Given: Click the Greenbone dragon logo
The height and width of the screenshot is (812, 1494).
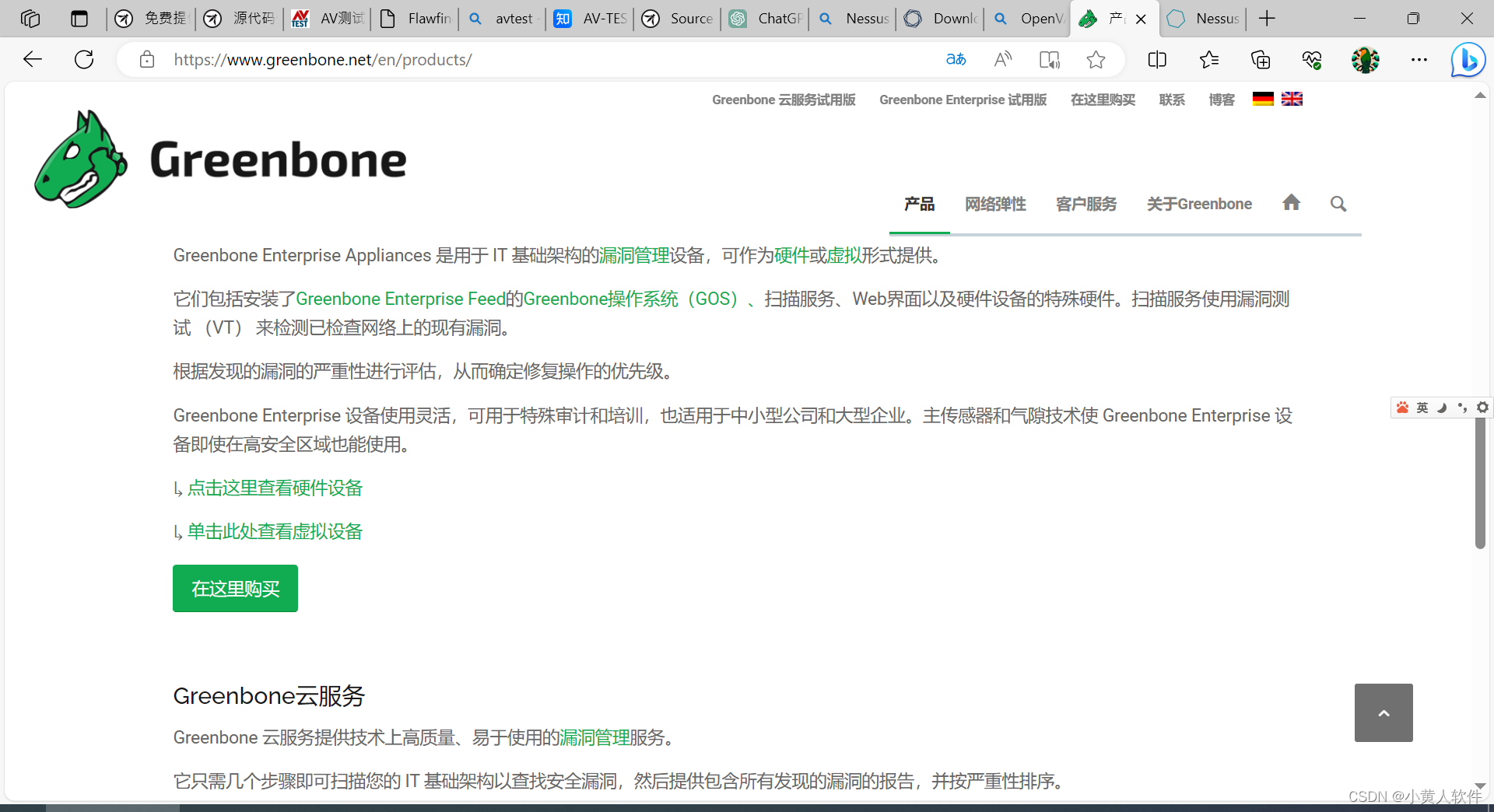Looking at the screenshot, I should click(x=81, y=159).
